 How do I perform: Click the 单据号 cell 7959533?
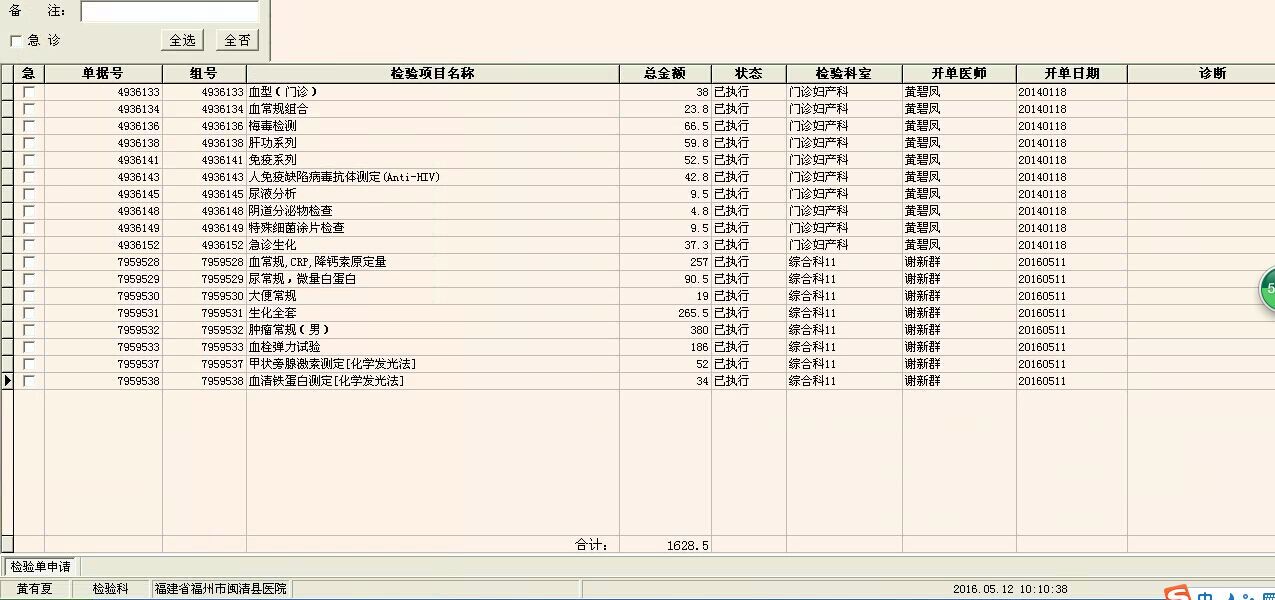pos(103,347)
